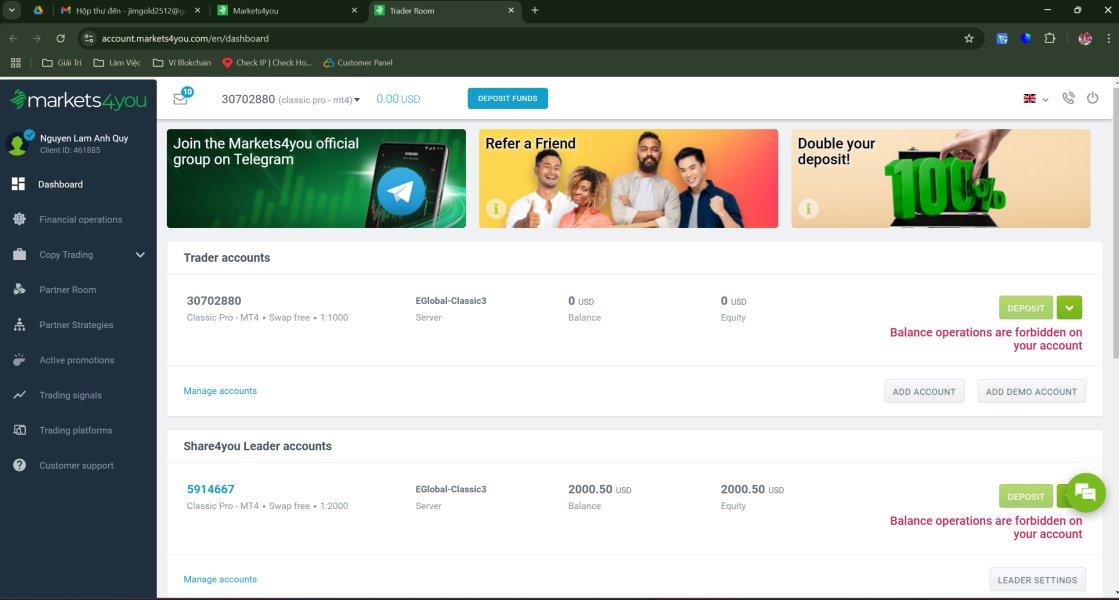Open Active promotions in sidebar

79,360
